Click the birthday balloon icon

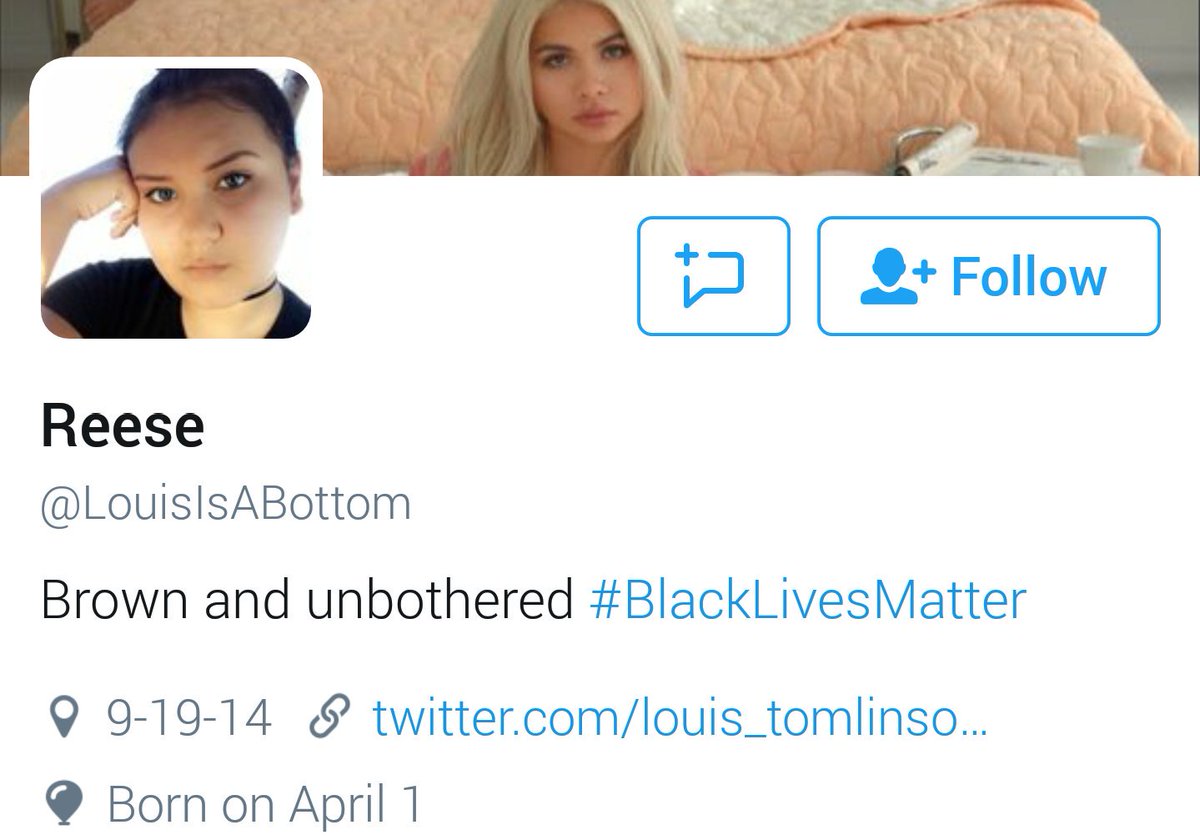point(62,804)
